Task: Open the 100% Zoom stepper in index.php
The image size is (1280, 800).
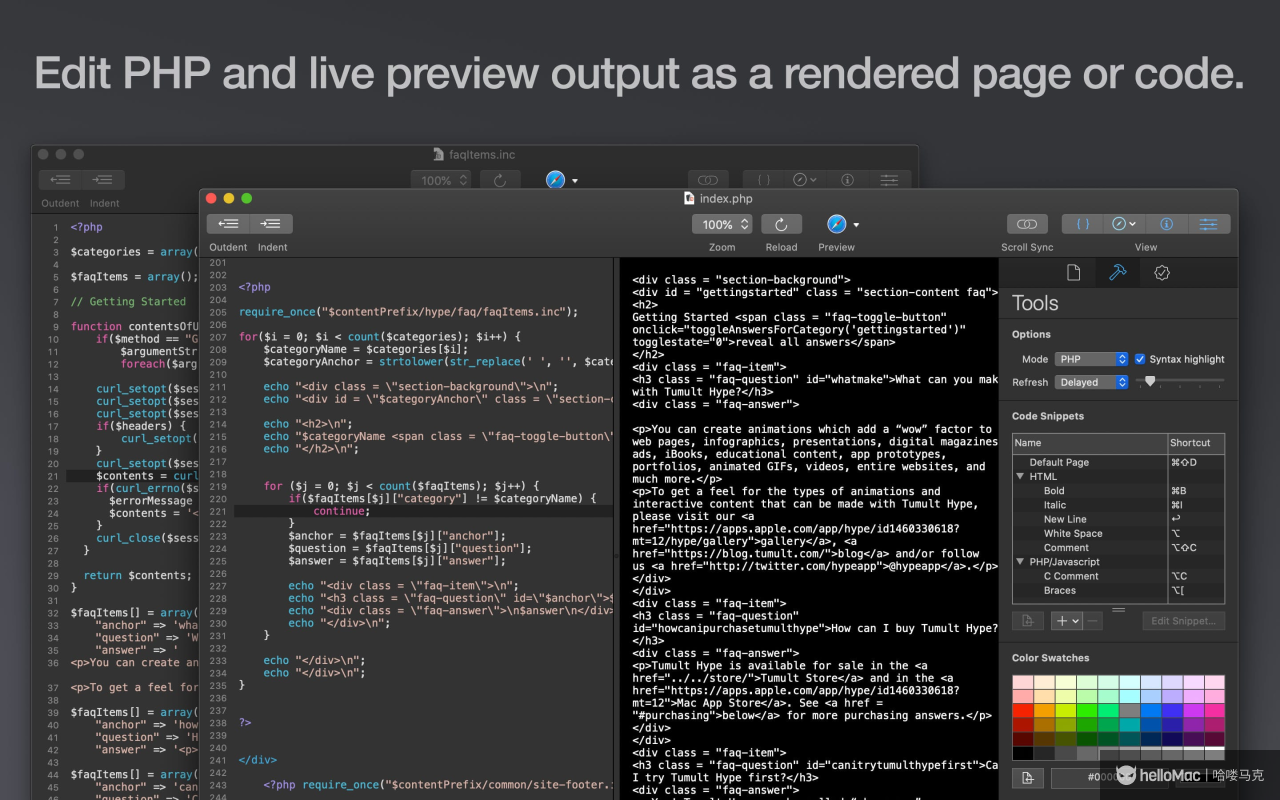Action: (x=722, y=224)
